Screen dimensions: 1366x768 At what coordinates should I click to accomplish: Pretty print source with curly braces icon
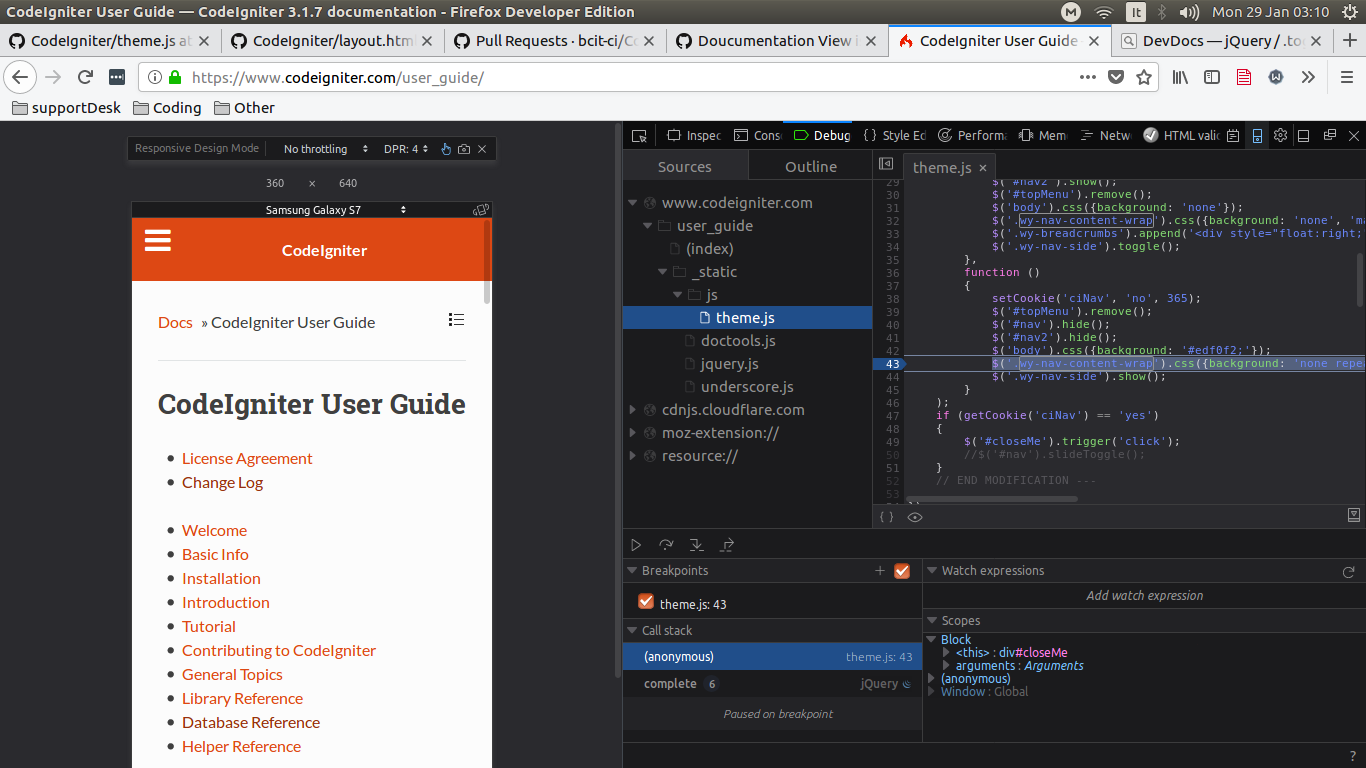(886, 517)
